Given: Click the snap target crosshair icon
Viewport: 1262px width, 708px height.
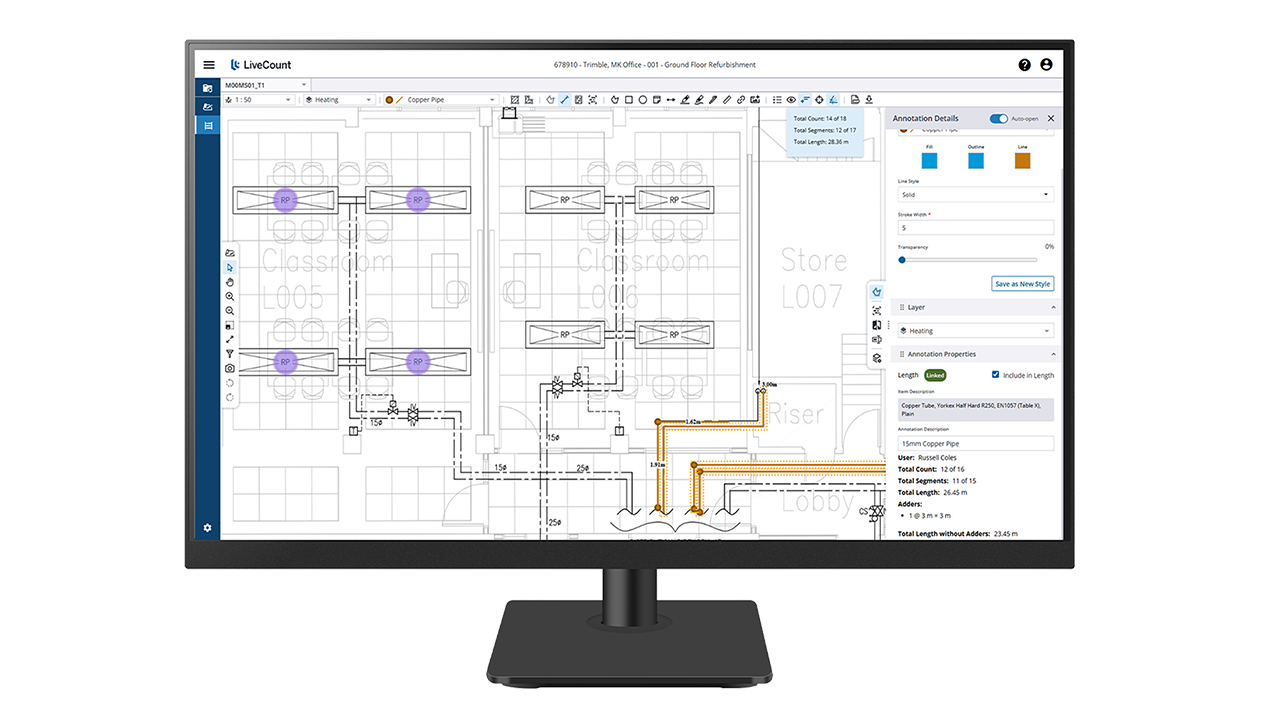Looking at the screenshot, I should 819,100.
